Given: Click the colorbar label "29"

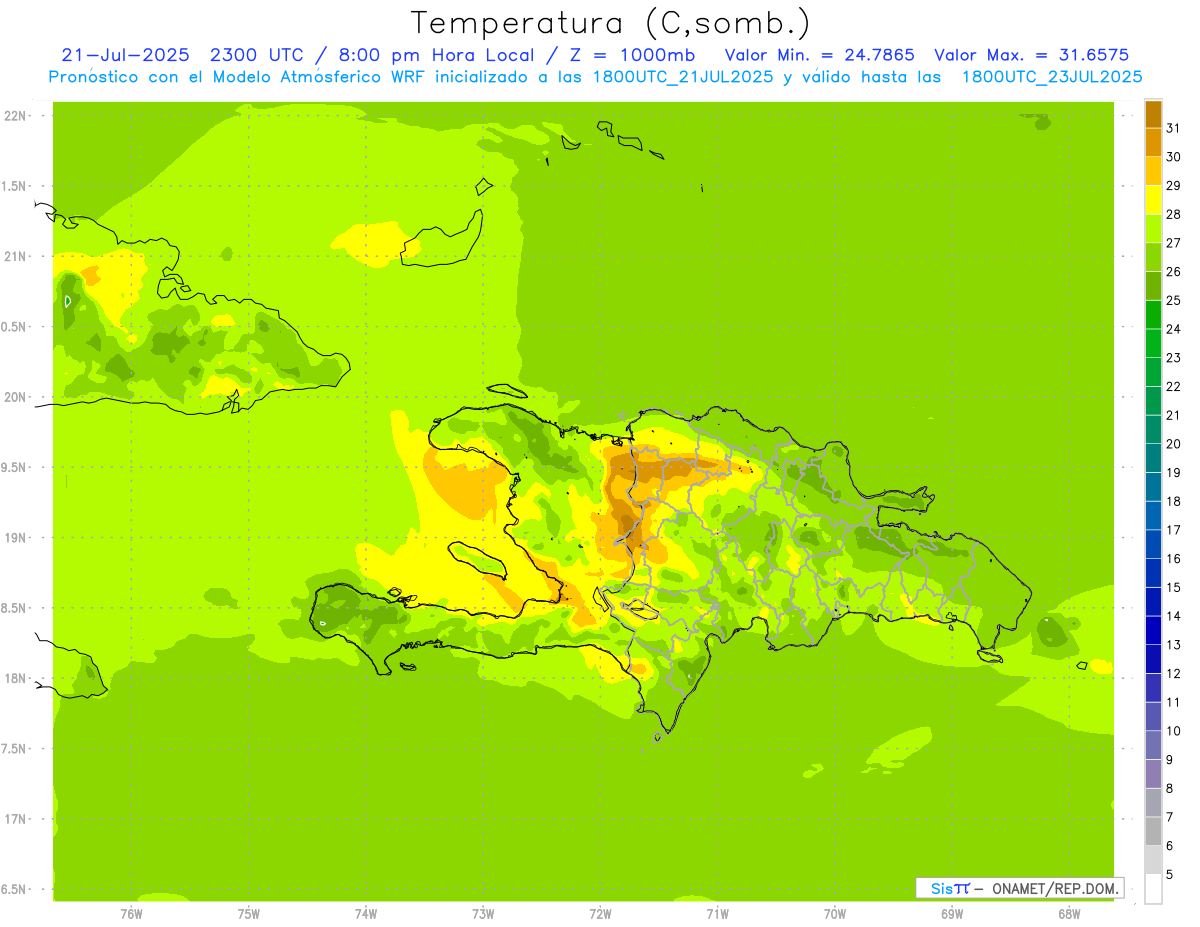Looking at the screenshot, I should (x=1173, y=185).
